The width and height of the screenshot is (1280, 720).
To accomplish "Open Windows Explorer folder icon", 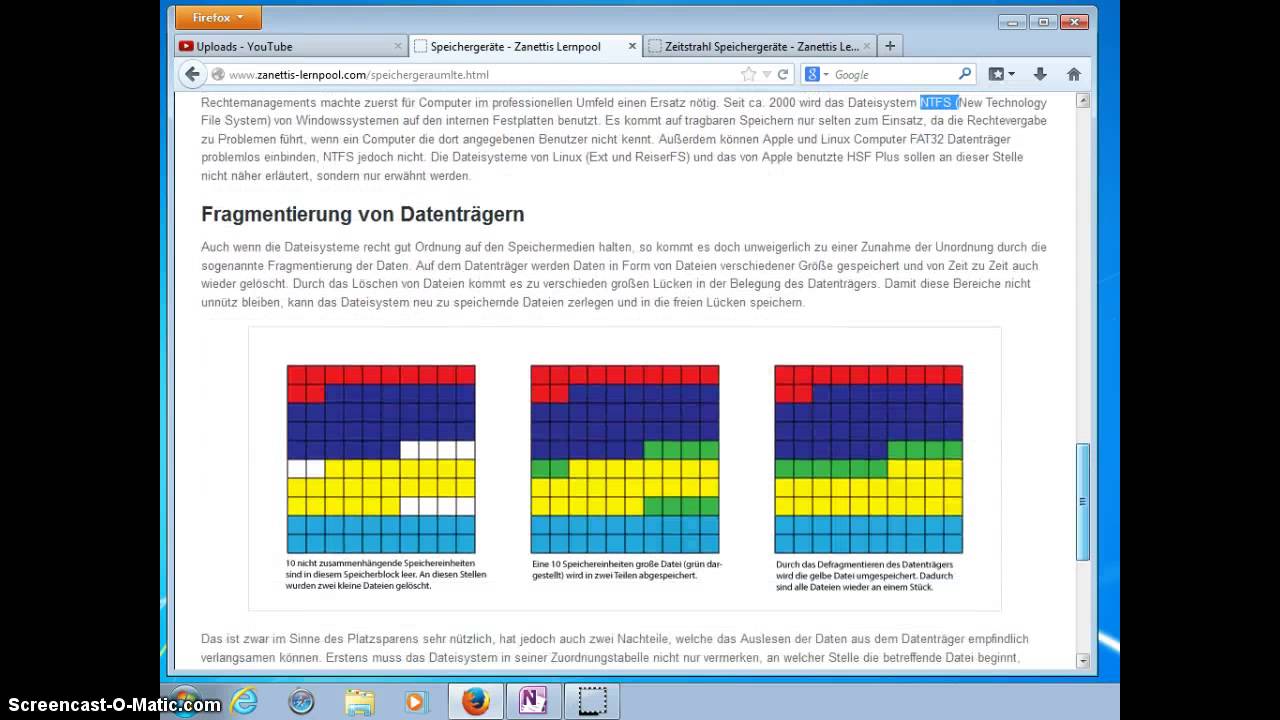I will [x=359, y=701].
